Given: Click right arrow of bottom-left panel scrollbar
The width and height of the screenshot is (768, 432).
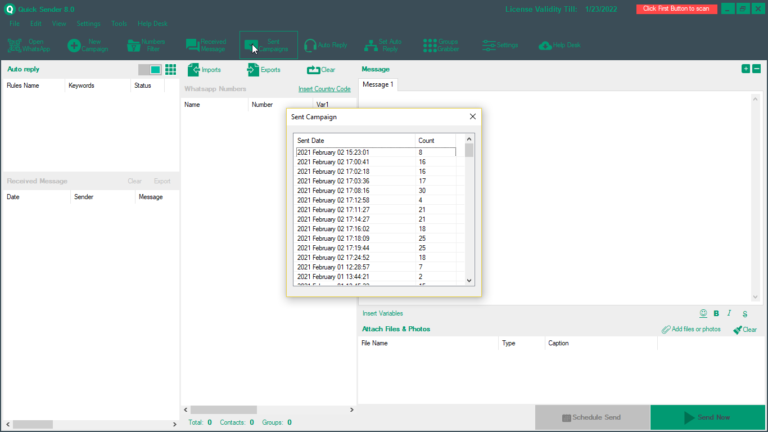Looking at the screenshot, I should [x=174, y=424].
